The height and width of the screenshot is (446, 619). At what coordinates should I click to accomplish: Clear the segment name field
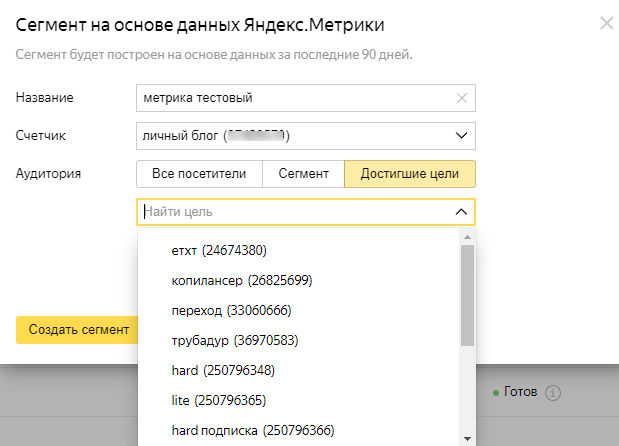point(461,97)
